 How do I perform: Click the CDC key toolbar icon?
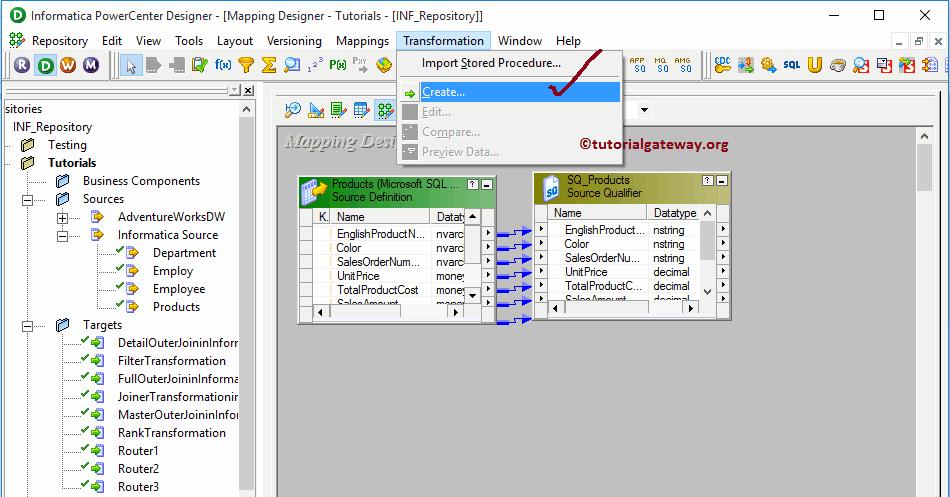coord(723,65)
